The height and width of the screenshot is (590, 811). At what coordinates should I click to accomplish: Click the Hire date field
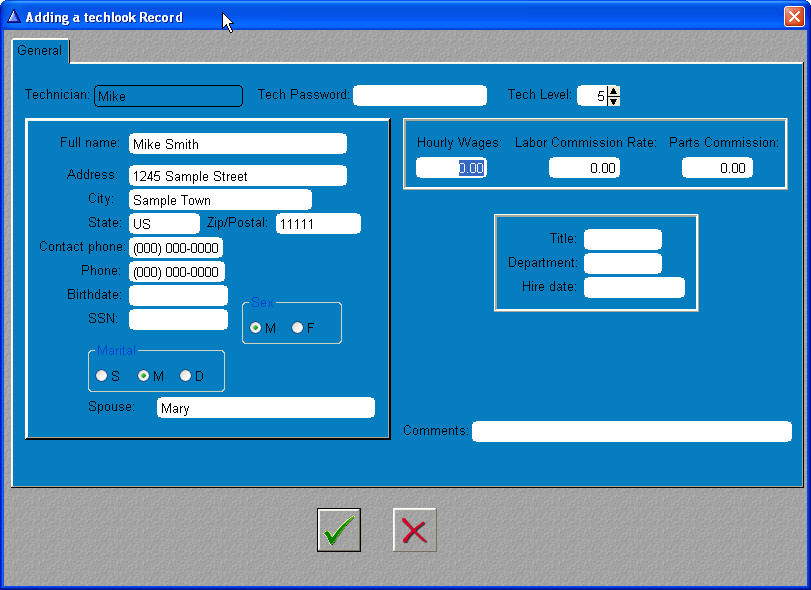pyautogui.click(x=634, y=288)
